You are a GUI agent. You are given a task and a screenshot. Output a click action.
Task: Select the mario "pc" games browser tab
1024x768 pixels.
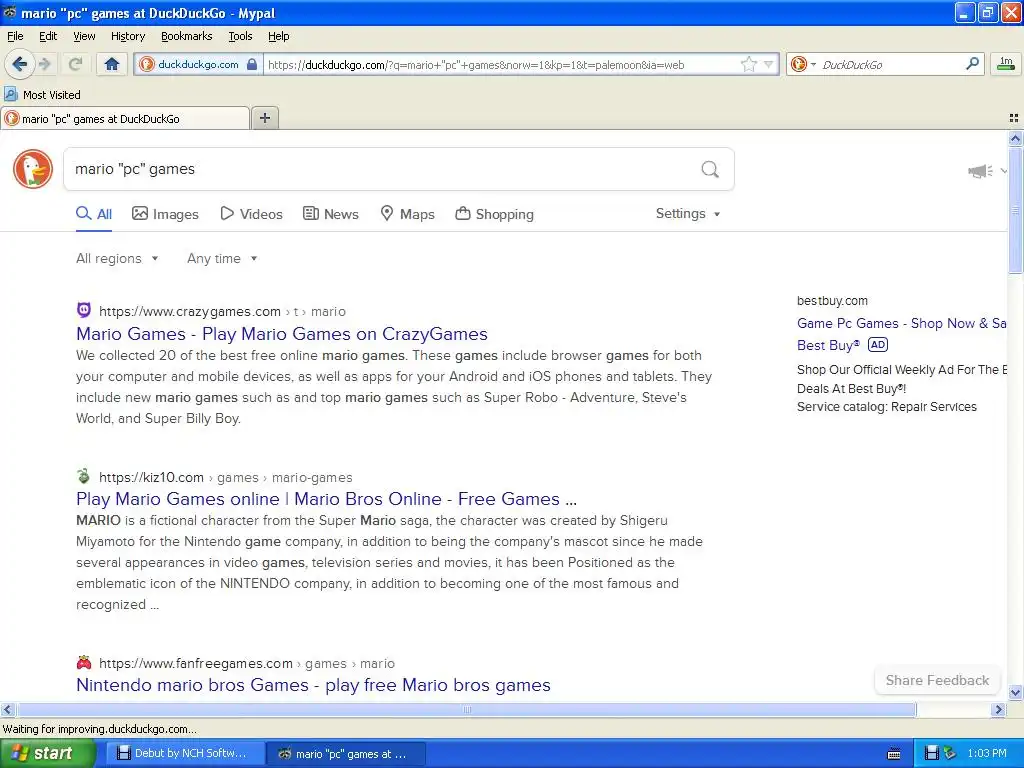pos(125,119)
